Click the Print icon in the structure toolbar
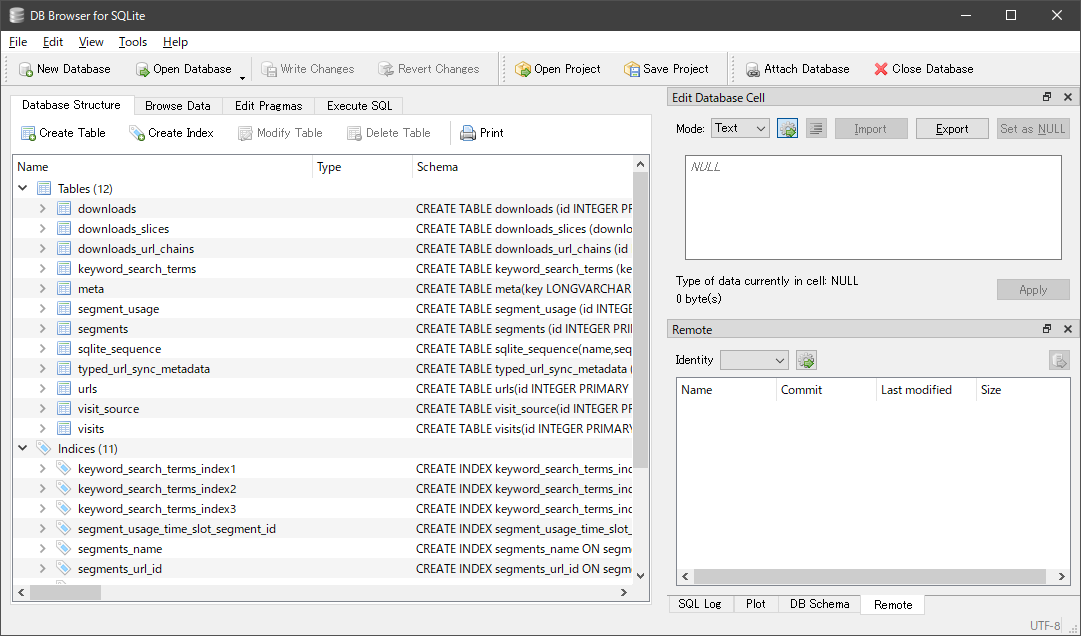The width and height of the screenshot is (1081, 636). point(466,132)
